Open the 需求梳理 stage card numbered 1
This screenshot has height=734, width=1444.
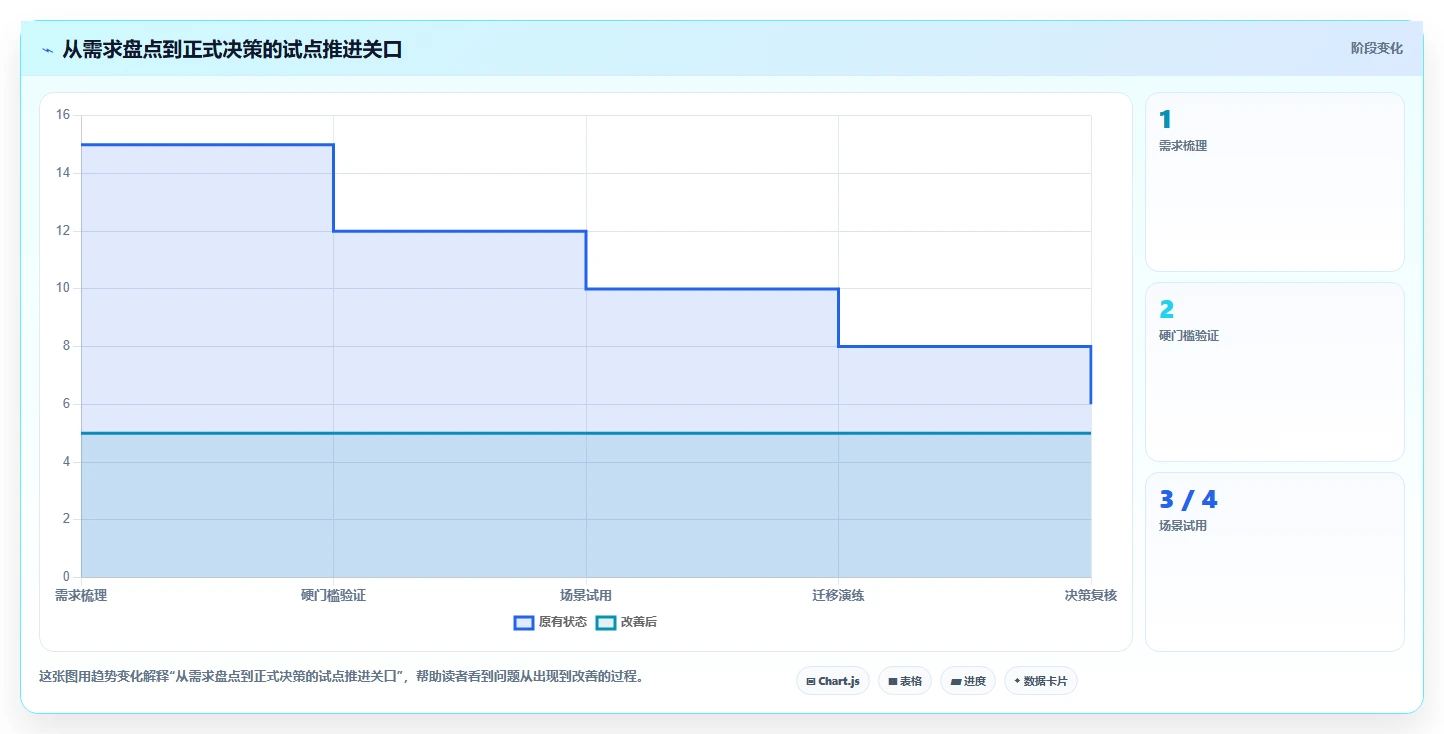point(1275,182)
